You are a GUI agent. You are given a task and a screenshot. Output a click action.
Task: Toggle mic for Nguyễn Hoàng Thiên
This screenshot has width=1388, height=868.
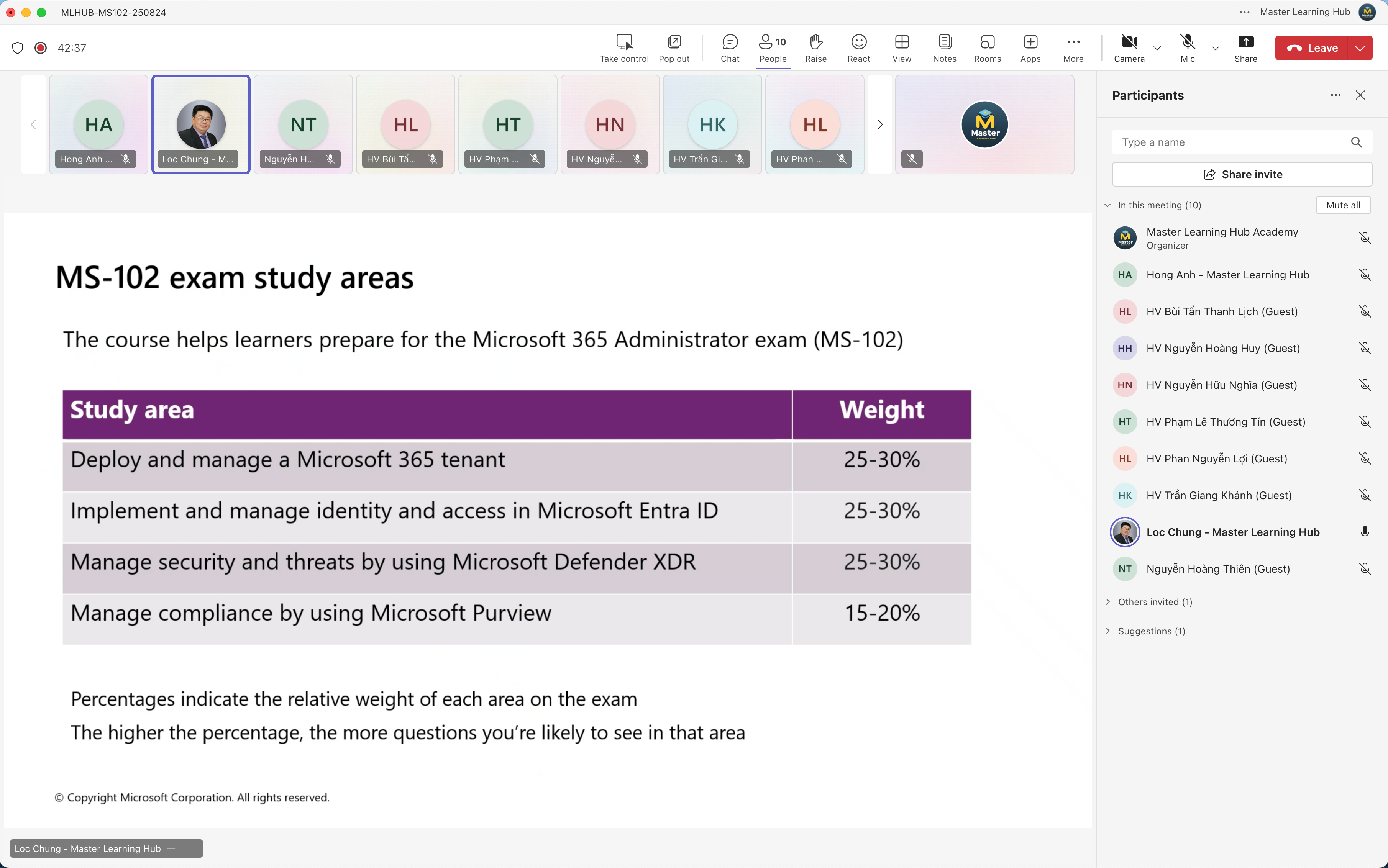(x=1365, y=569)
